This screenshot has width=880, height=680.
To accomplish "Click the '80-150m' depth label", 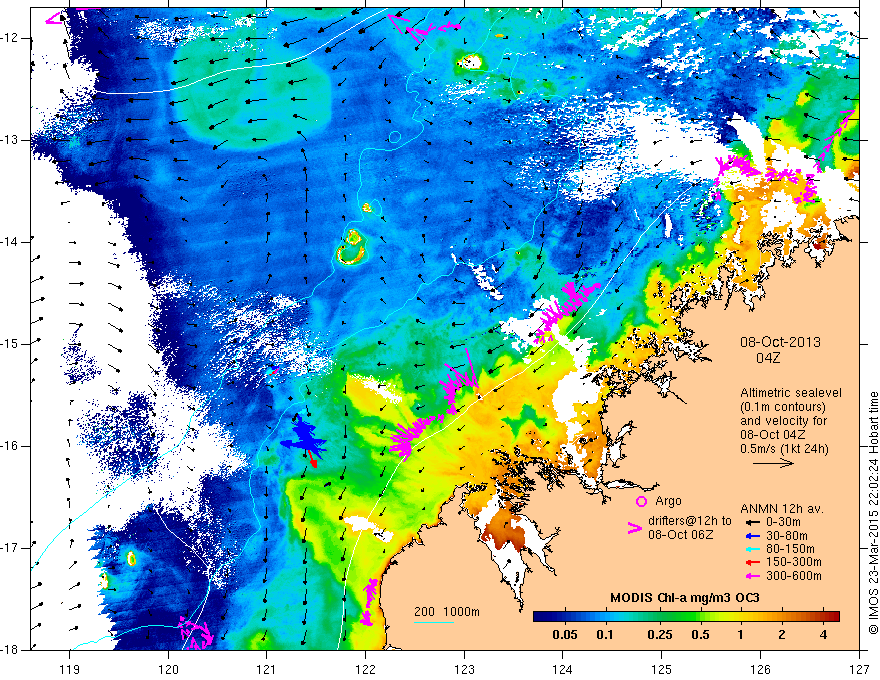I will [790, 549].
